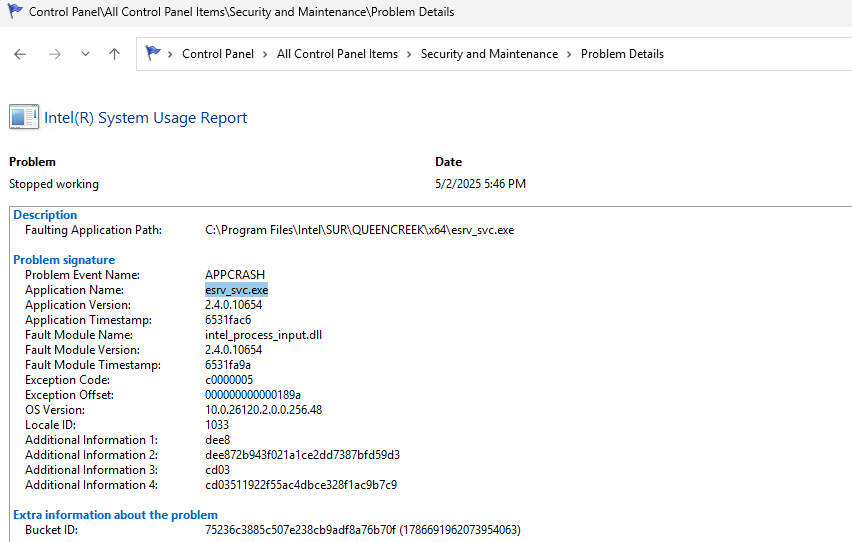
Task: Click Application Timestamp value 6531fac6
Action: coord(228,320)
